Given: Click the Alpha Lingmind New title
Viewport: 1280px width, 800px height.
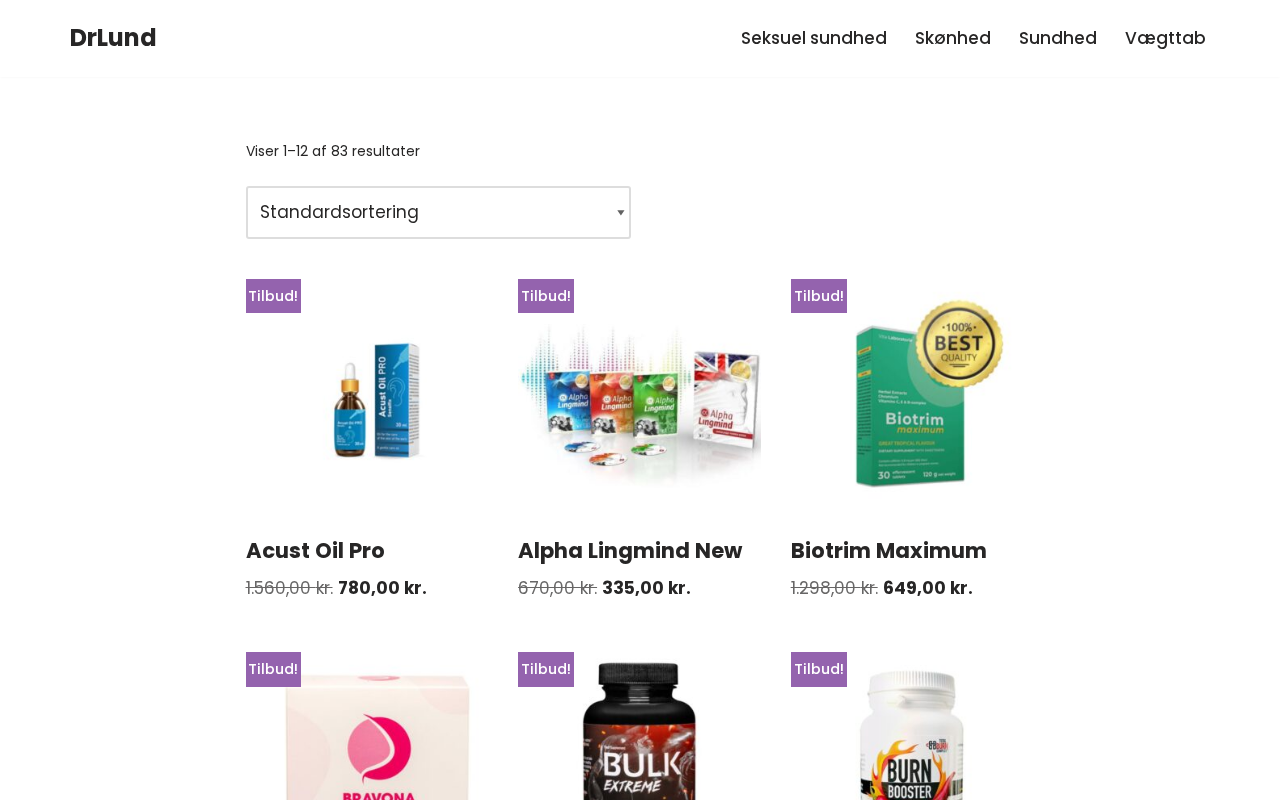Looking at the screenshot, I should click(x=630, y=550).
